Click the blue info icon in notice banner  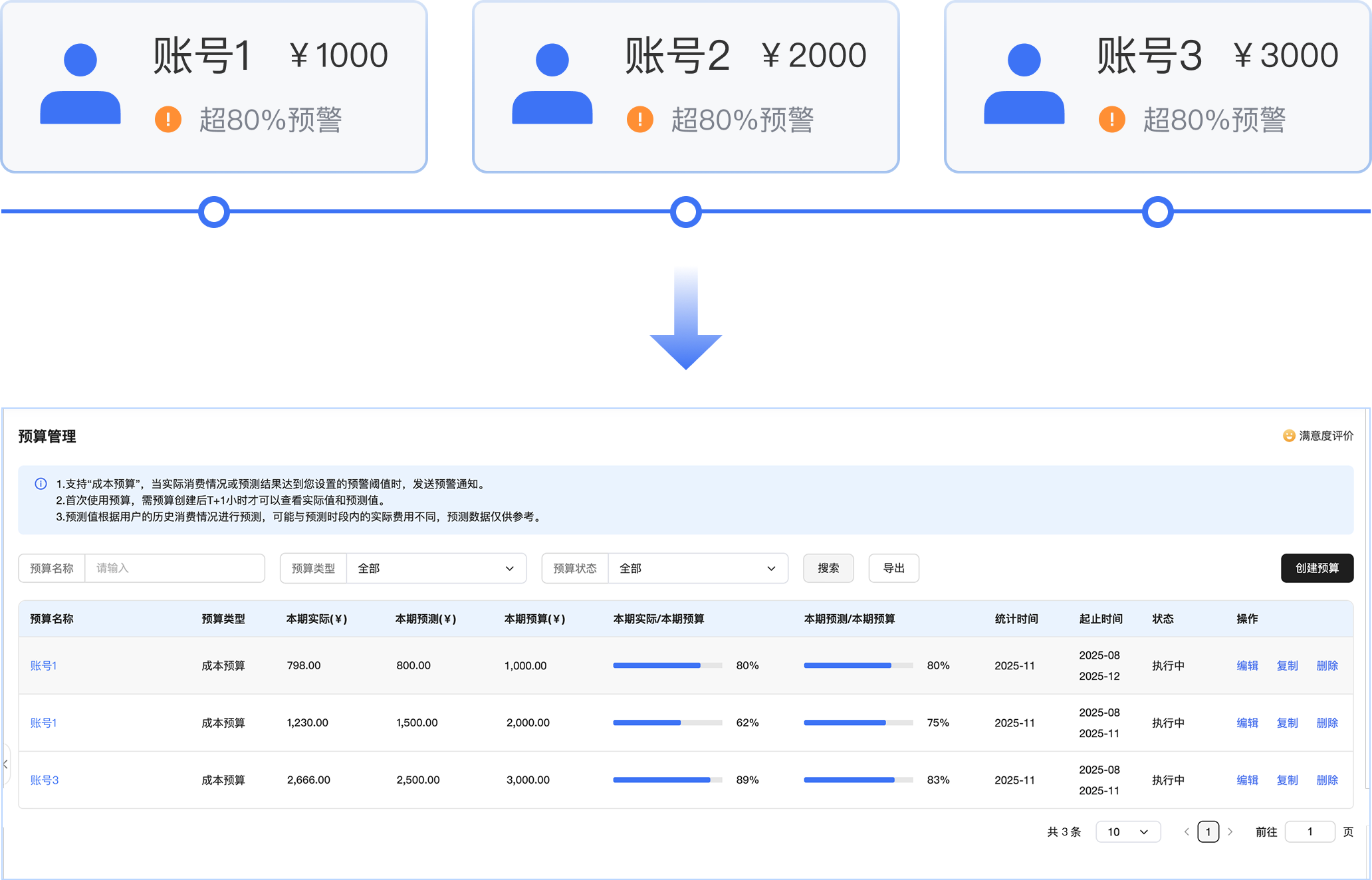[41, 484]
